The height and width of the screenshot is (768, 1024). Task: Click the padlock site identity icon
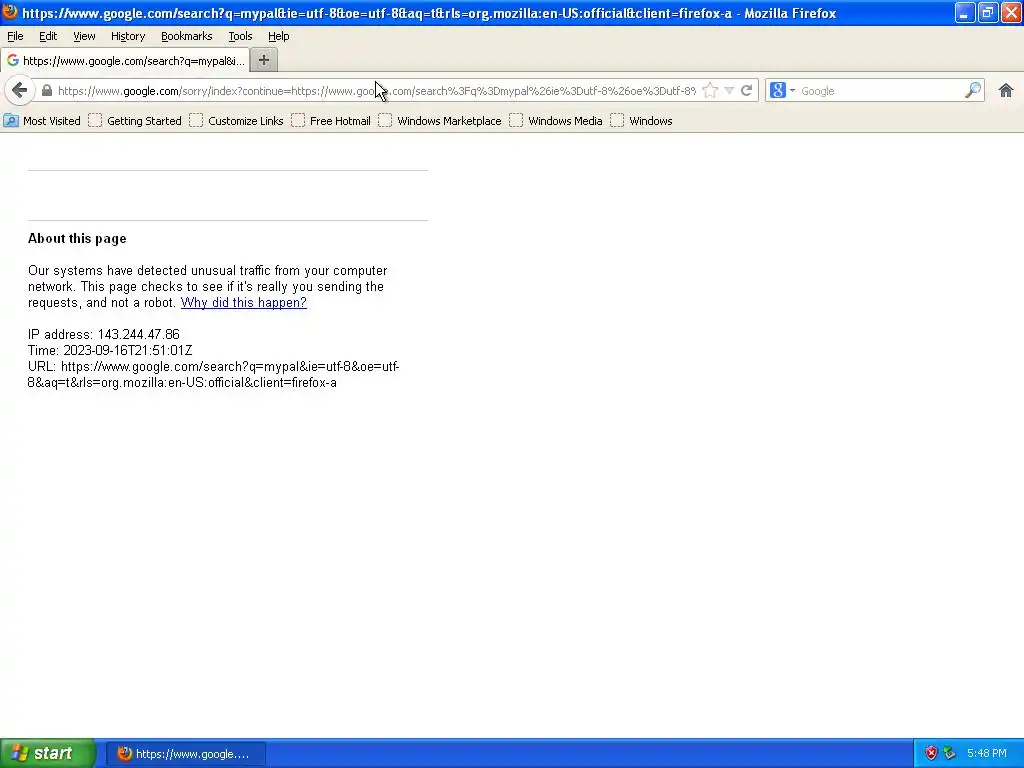pyautogui.click(x=46, y=91)
